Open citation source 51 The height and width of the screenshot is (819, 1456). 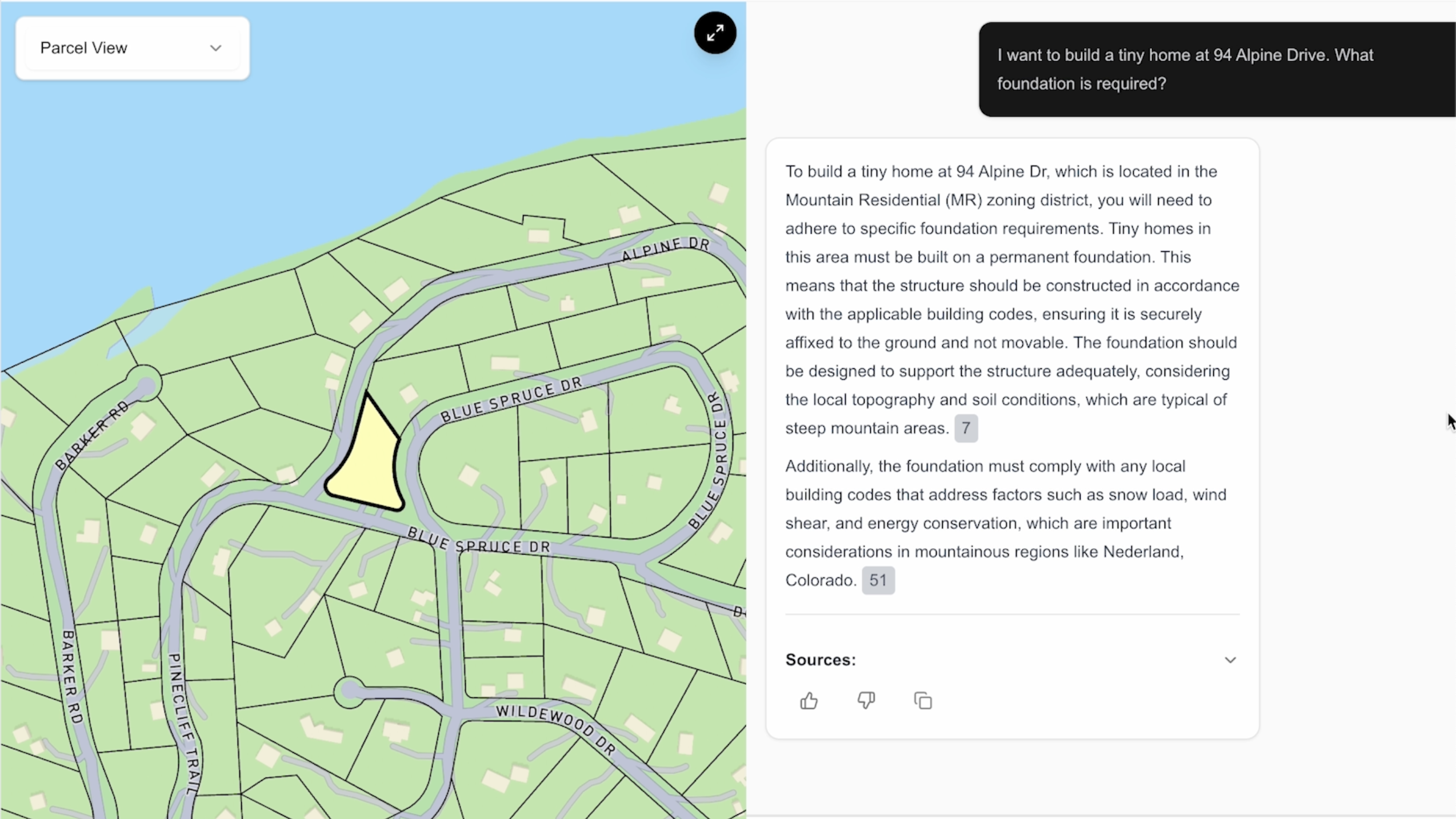pyautogui.click(x=878, y=580)
